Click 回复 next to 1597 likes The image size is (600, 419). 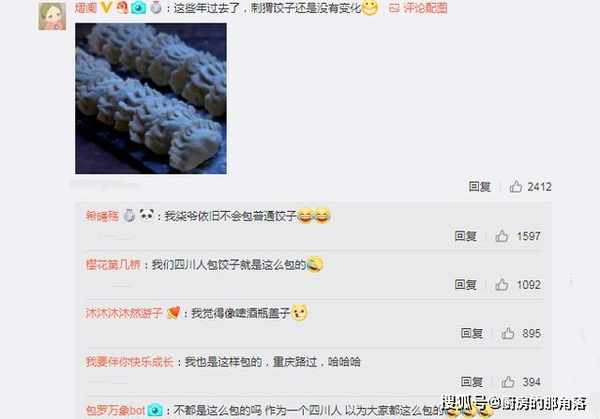point(465,236)
